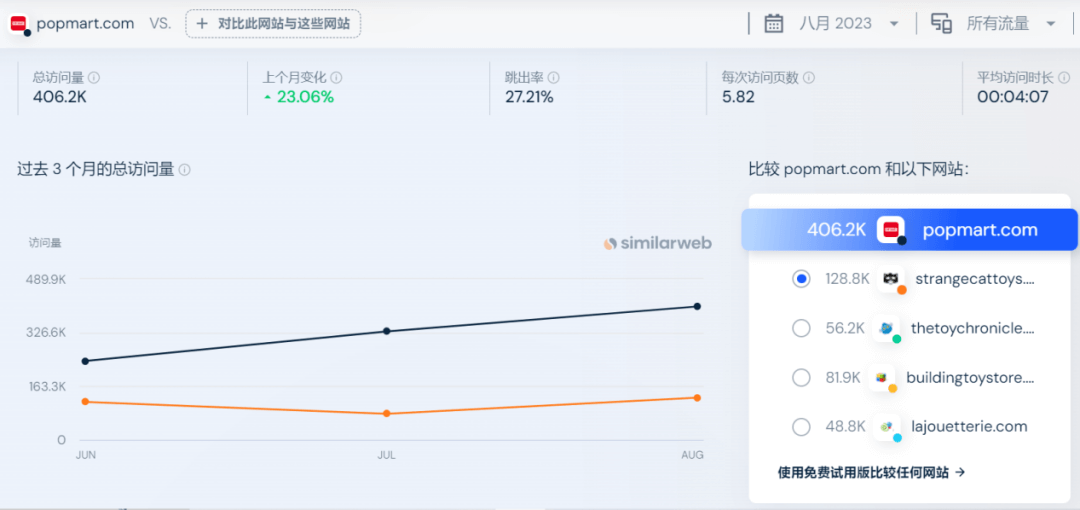1080x510 pixels.
Task: Click the devices icon beside 所有流量
Action: [941, 23]
